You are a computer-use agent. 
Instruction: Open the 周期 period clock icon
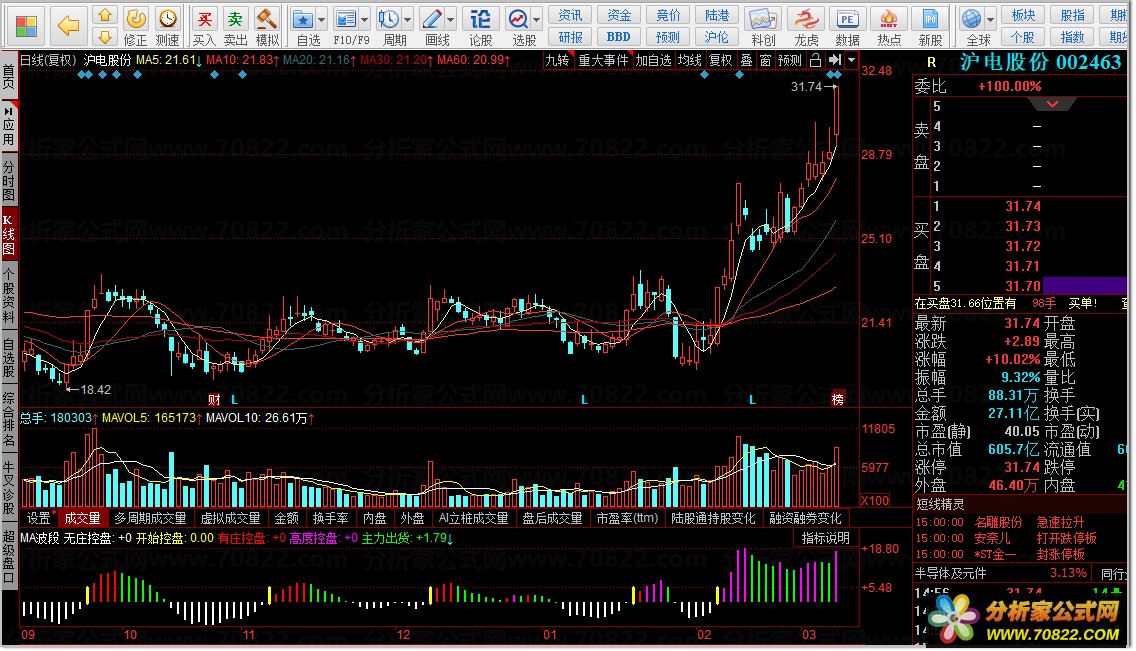[x=389, y=27]
